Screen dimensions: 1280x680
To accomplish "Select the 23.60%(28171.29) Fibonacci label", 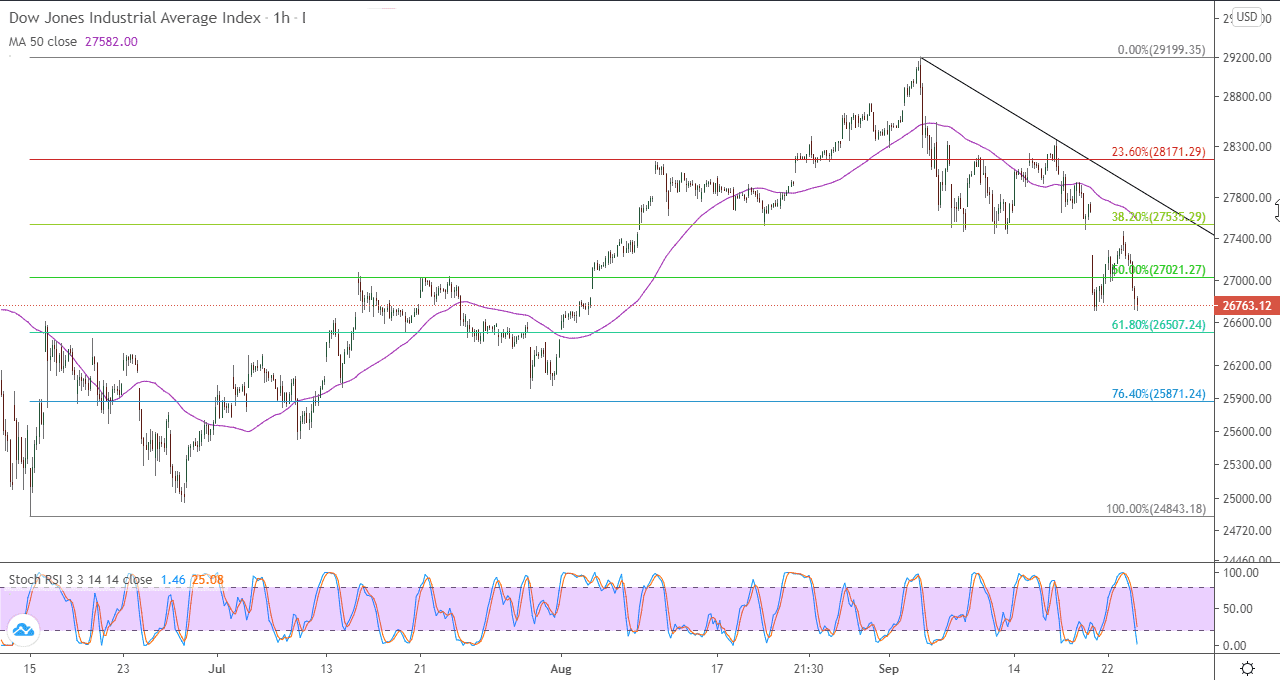I will [1158, 153].
